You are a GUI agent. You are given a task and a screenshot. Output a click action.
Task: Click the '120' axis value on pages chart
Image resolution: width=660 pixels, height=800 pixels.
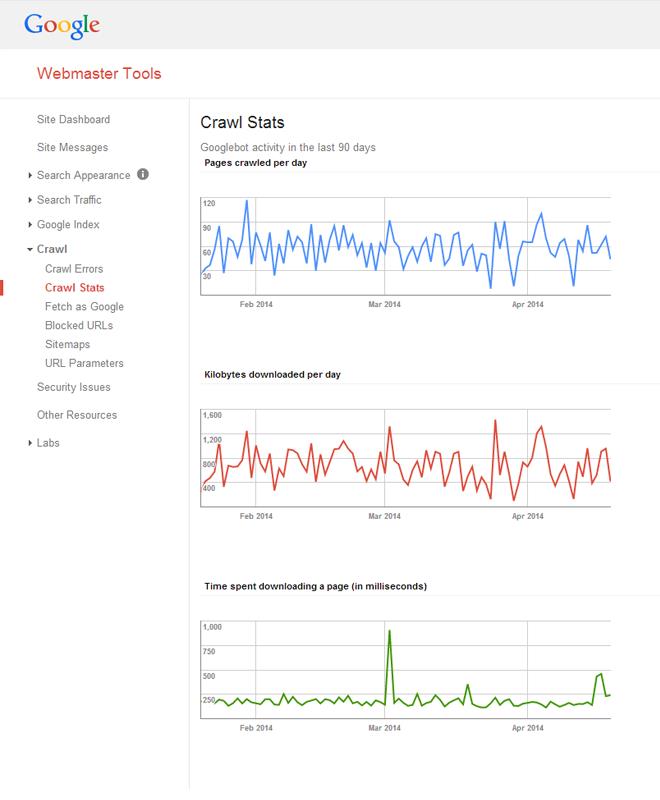209,203
